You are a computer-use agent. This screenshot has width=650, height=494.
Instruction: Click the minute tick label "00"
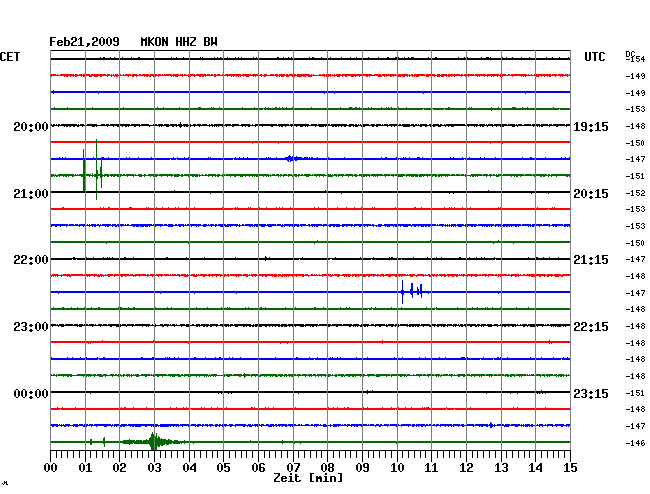click(x=51, y=468)
